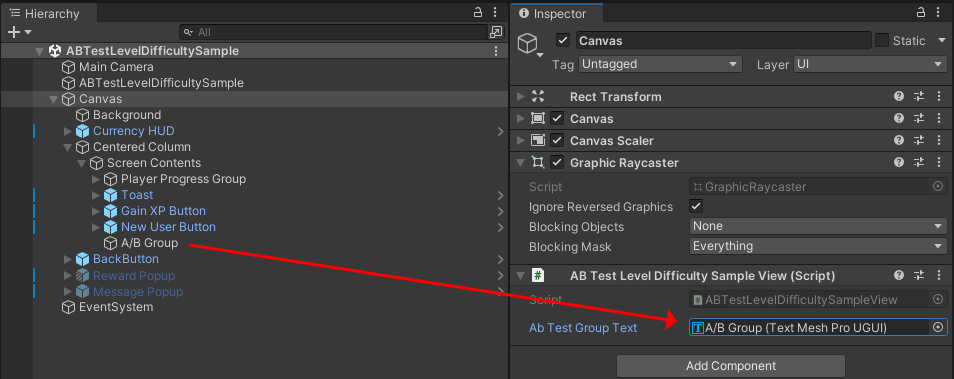Image resolution: width=954 pixels, height=379 pixels.
Task: Disable the Canvas Scaler component
Action: (x=557, y=141)
